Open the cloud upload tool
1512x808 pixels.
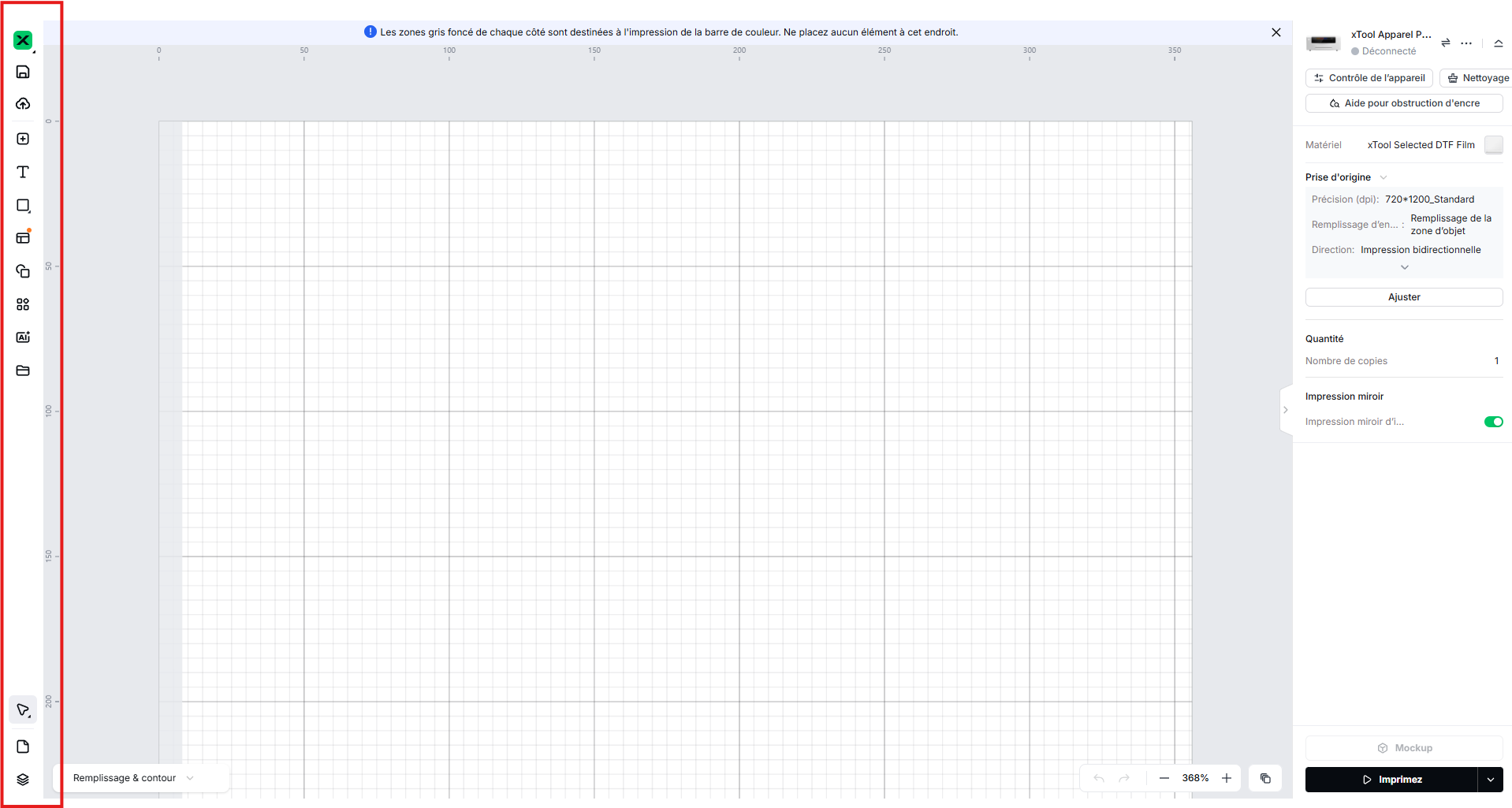23,104
